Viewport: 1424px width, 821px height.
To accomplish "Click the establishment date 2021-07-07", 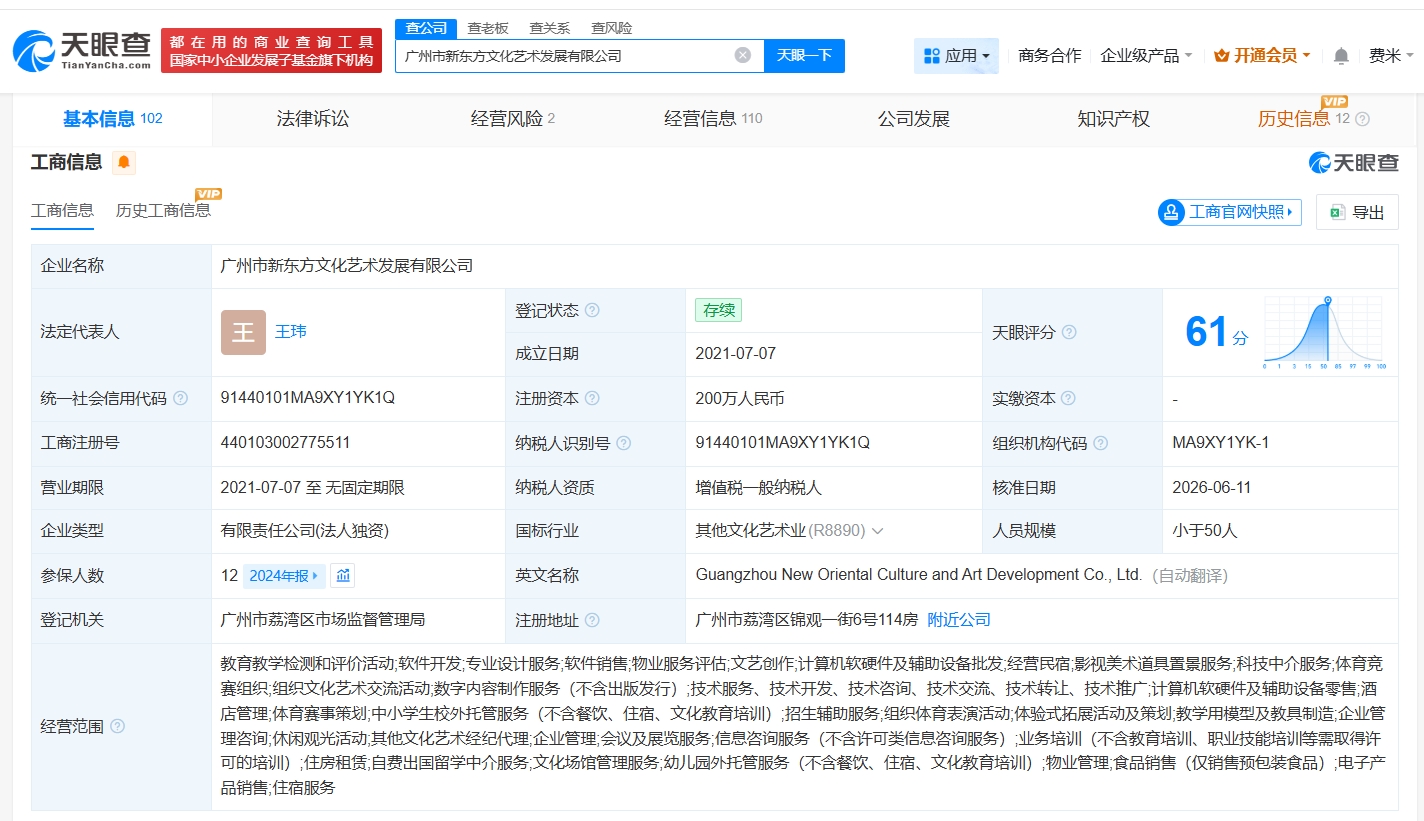I will pos(735,354).
